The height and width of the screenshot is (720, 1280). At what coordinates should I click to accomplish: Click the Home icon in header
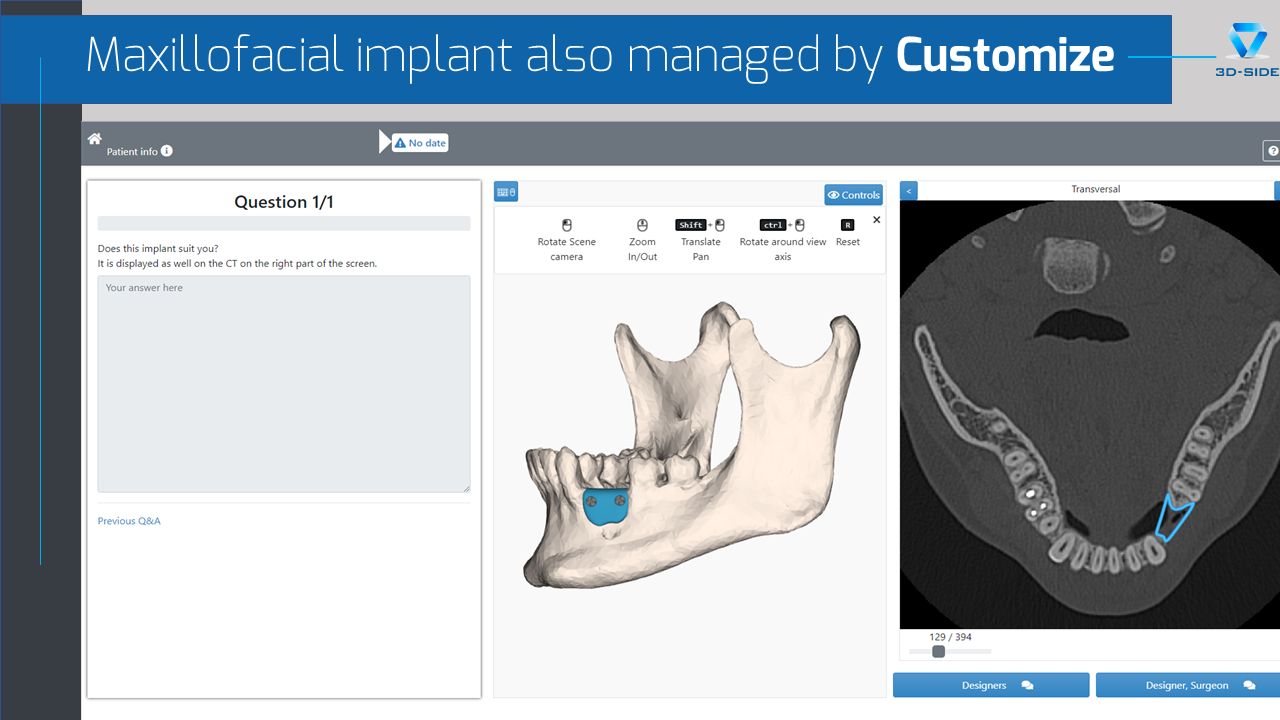(x=95, y=139)
